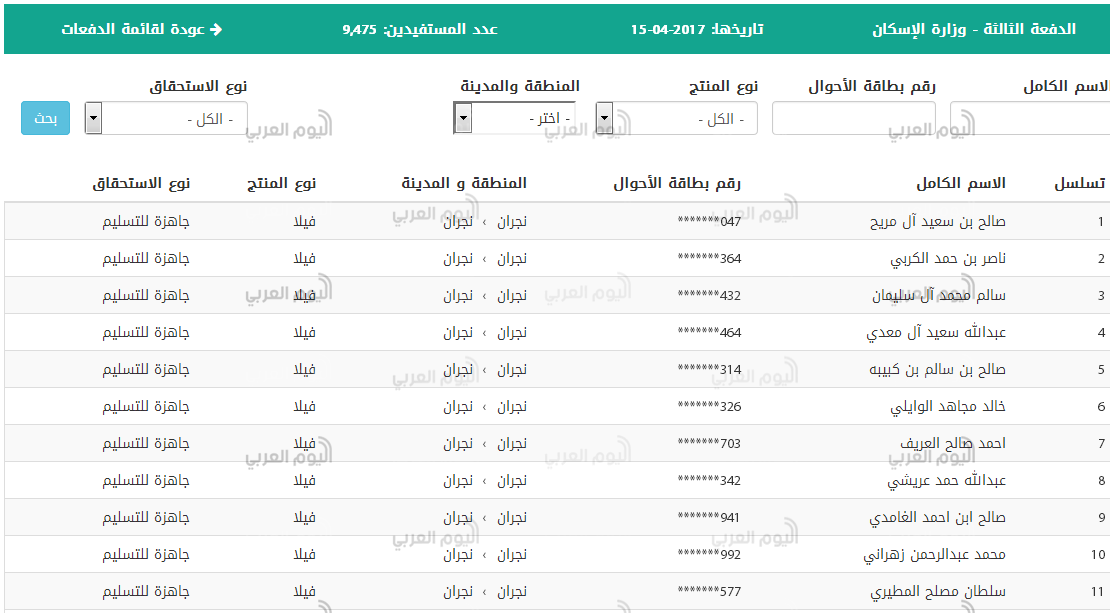Screen dimensions: 1110x613
Task: Click the نوع المنتج table column header
Action: (x=282, y=184)
